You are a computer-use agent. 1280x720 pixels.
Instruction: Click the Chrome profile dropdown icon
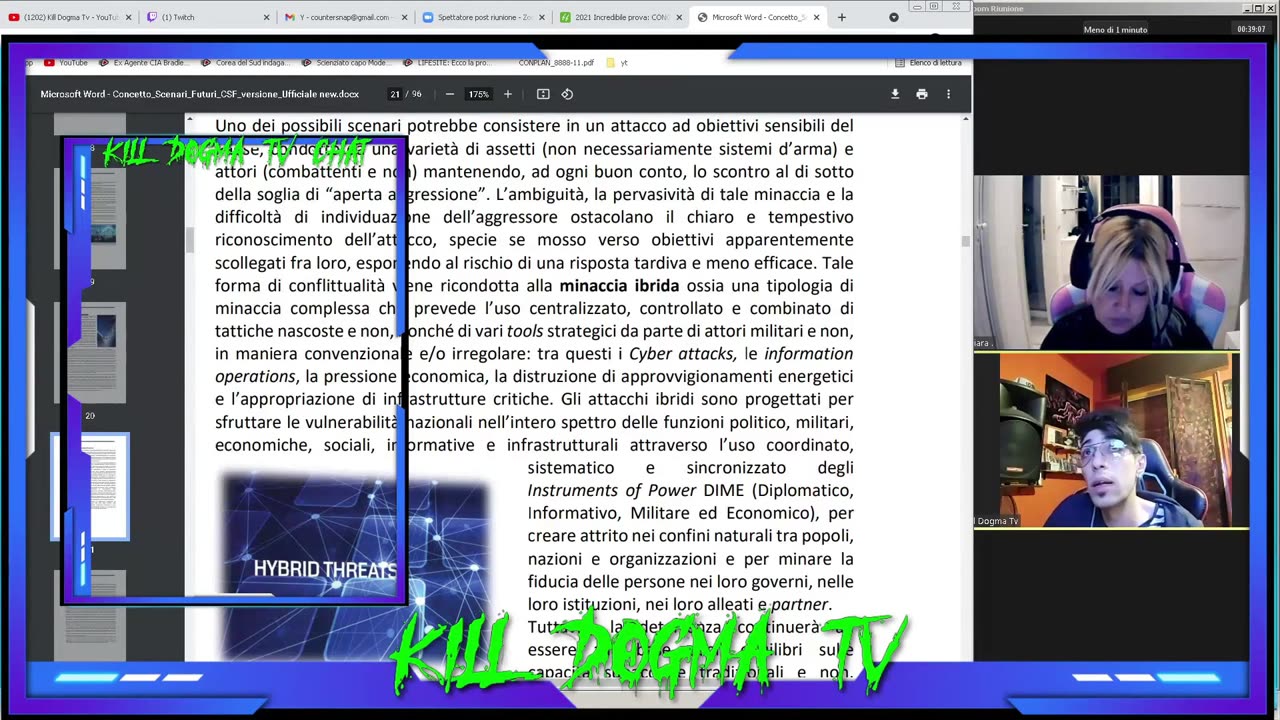893,17
